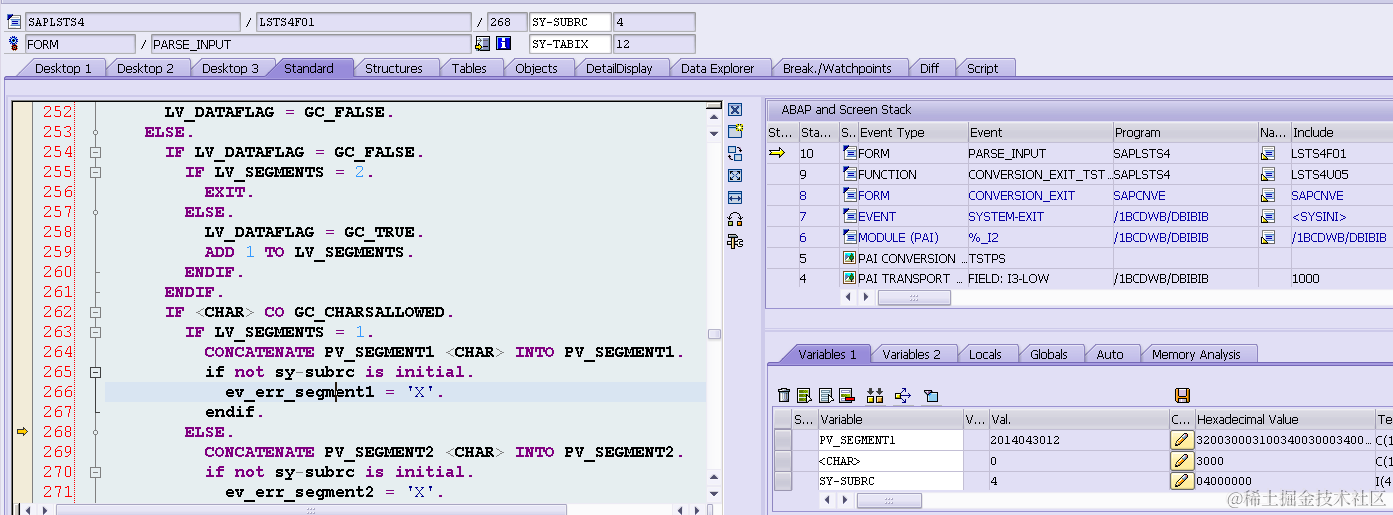
Task: Switch to the Structures tab
Action: point(393,68)
